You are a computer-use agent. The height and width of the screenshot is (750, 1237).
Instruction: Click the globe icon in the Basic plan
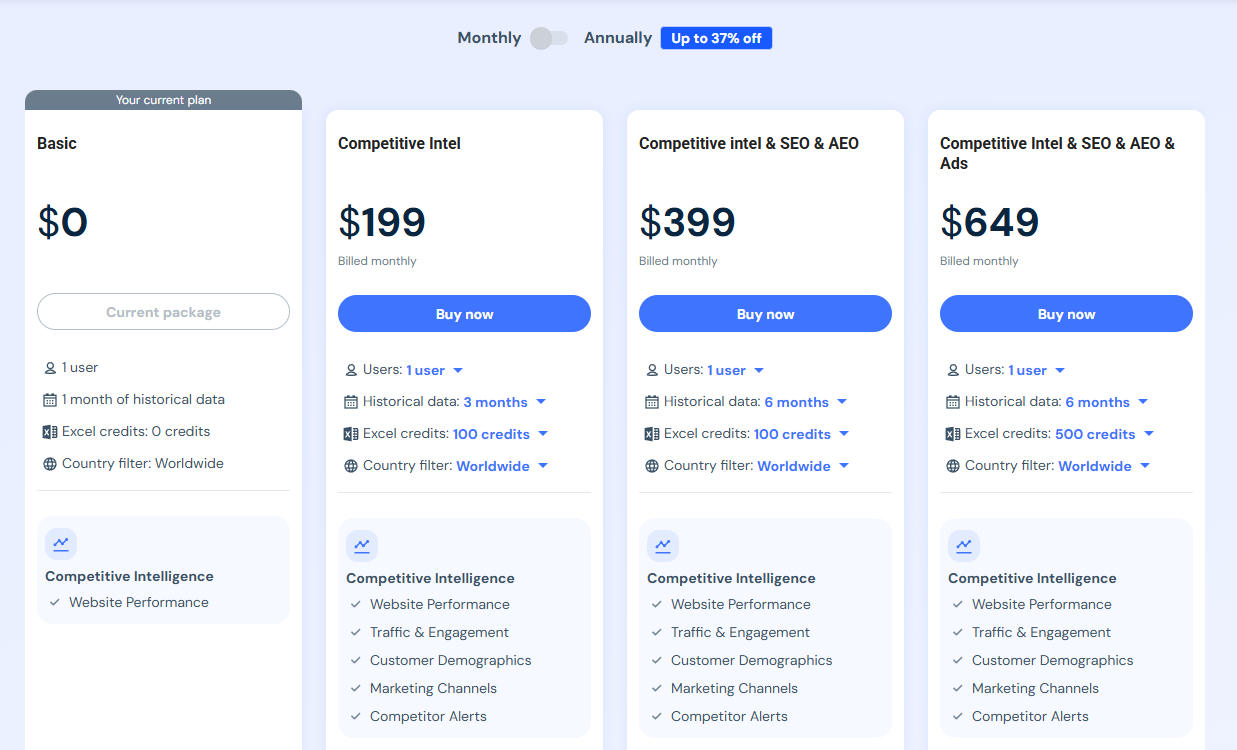click(50, 464)
